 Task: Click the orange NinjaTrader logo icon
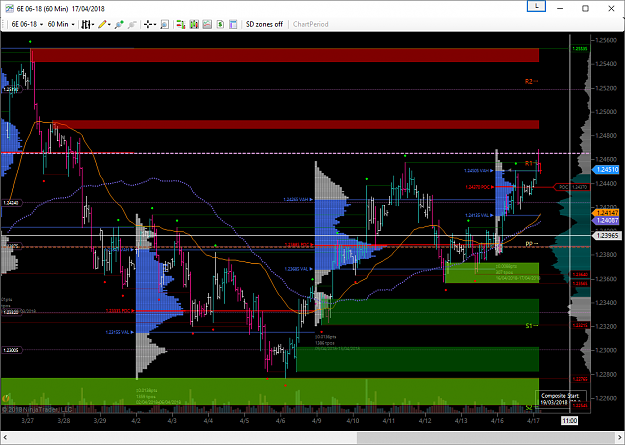click(x=6, y=398)
